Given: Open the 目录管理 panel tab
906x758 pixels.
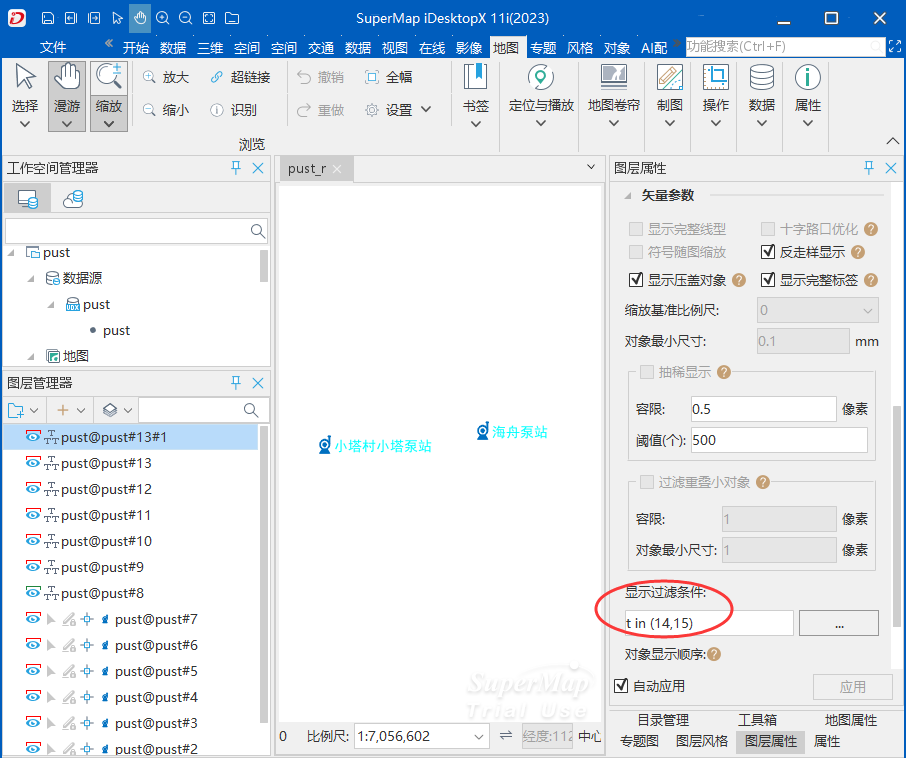Looking at the screenshot, I should pyautogui.click(x=663, y=720).
